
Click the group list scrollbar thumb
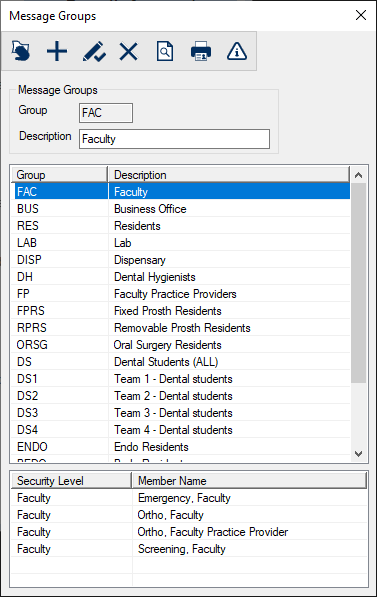point(358,283)
